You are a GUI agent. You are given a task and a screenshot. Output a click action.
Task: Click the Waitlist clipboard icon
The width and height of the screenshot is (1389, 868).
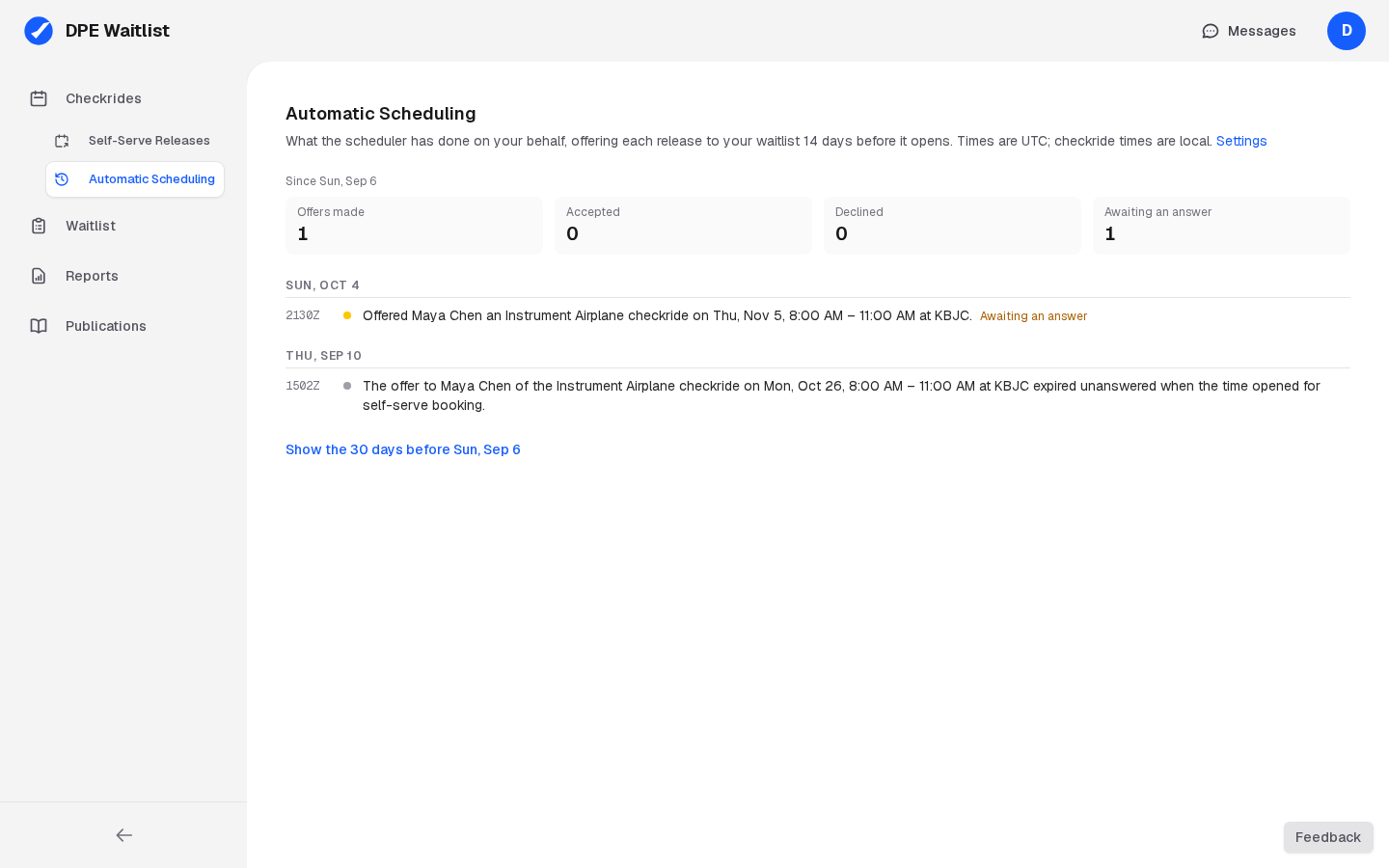coord(39,226)
